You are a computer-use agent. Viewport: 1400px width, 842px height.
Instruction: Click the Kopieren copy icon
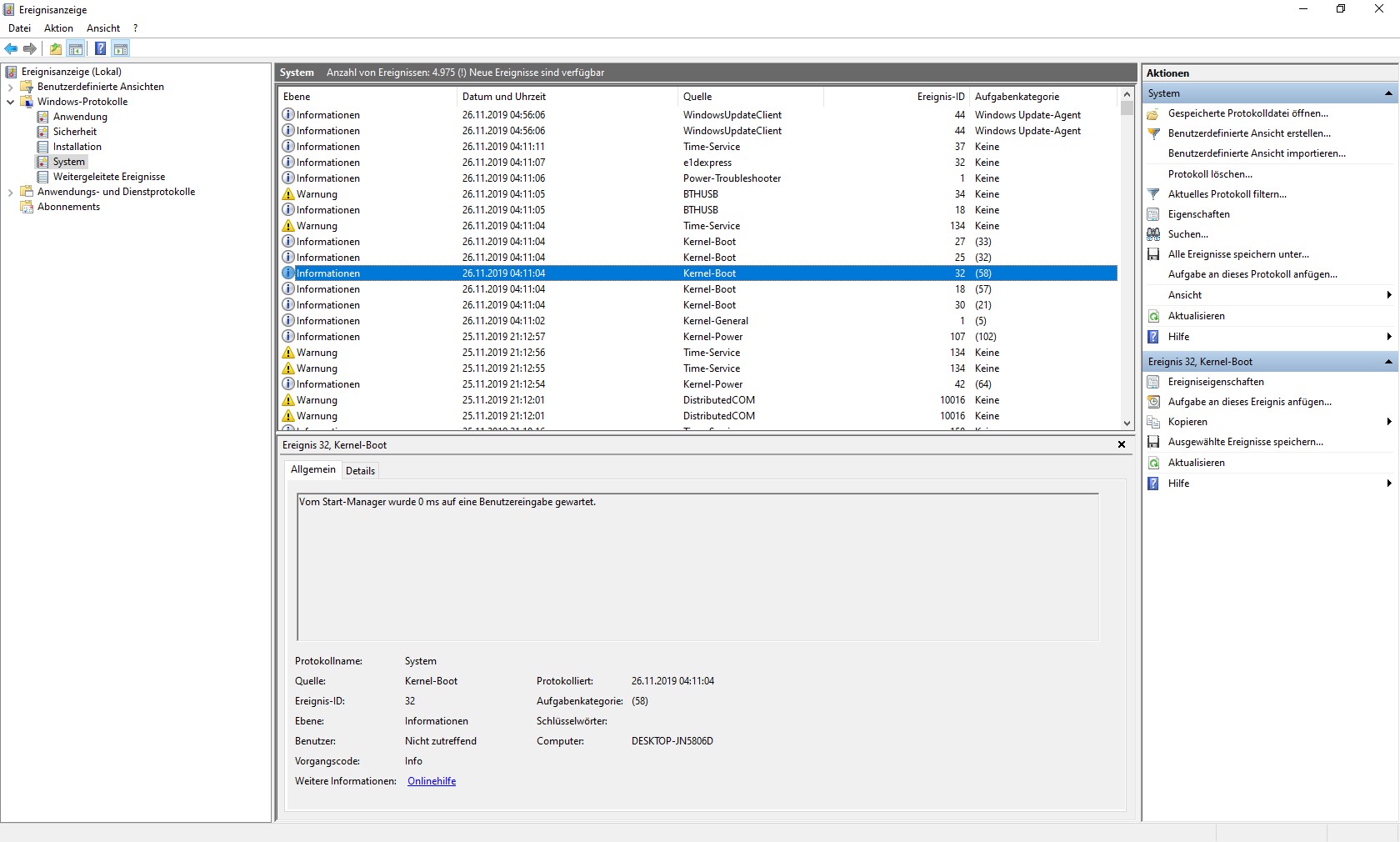click(1153, 422)
